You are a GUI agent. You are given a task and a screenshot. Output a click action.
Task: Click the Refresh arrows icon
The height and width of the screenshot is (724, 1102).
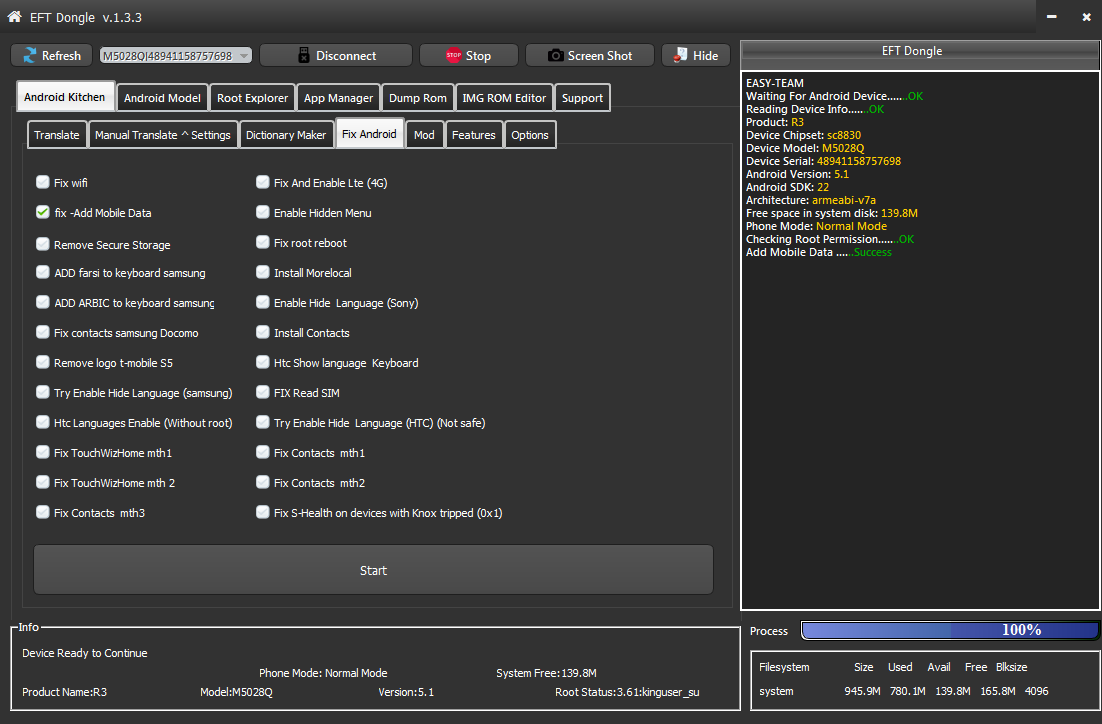coord(30,56)
